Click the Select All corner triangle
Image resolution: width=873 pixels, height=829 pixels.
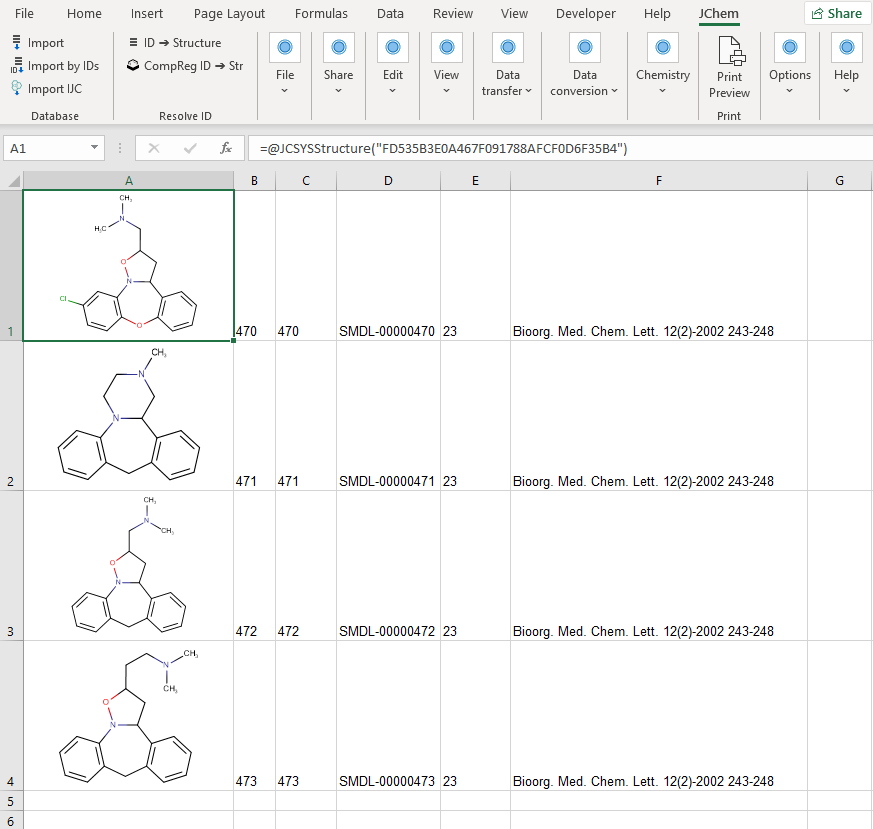[12, 180]
